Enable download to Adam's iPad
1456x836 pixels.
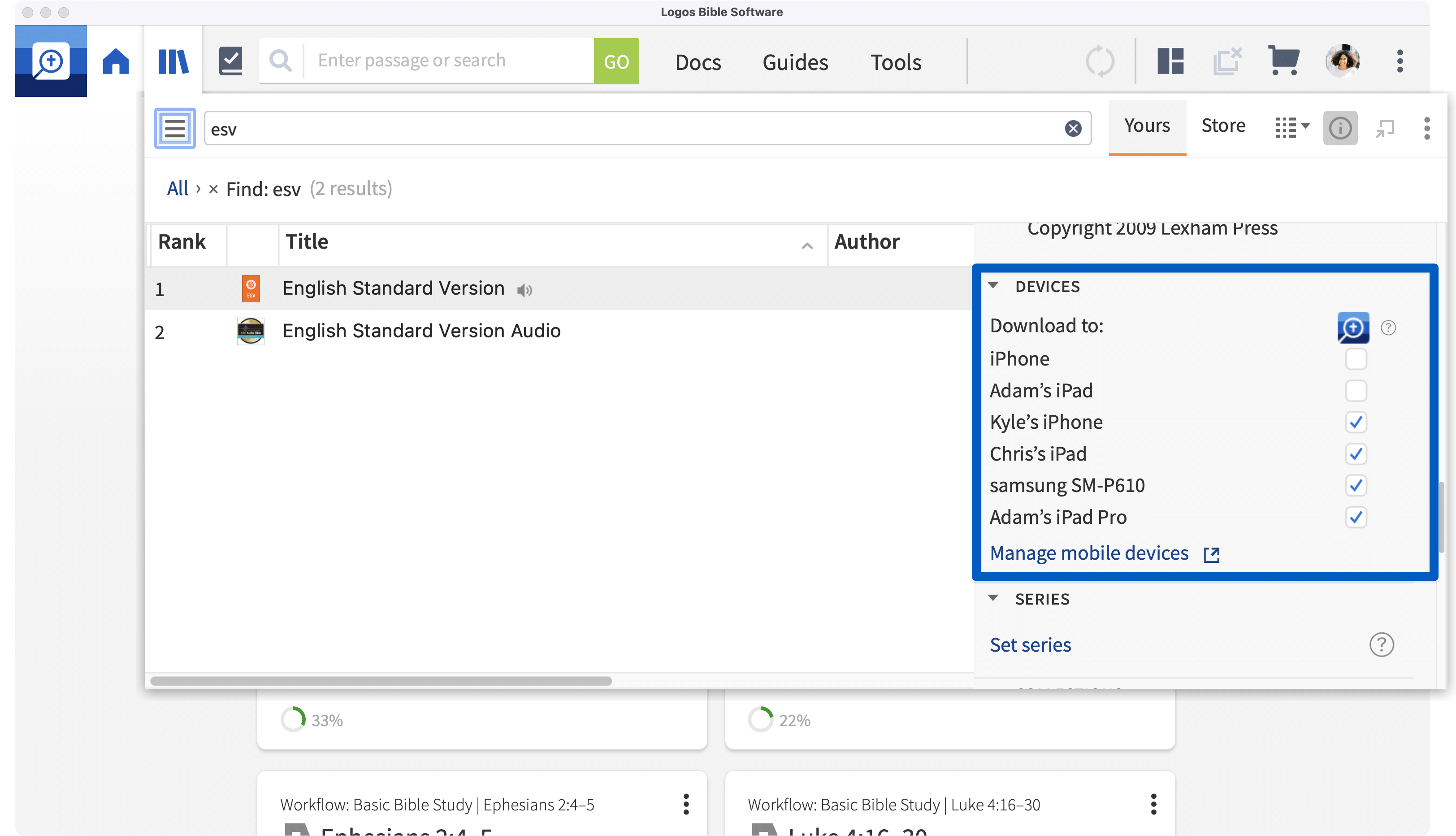(x=1356, y=391)
